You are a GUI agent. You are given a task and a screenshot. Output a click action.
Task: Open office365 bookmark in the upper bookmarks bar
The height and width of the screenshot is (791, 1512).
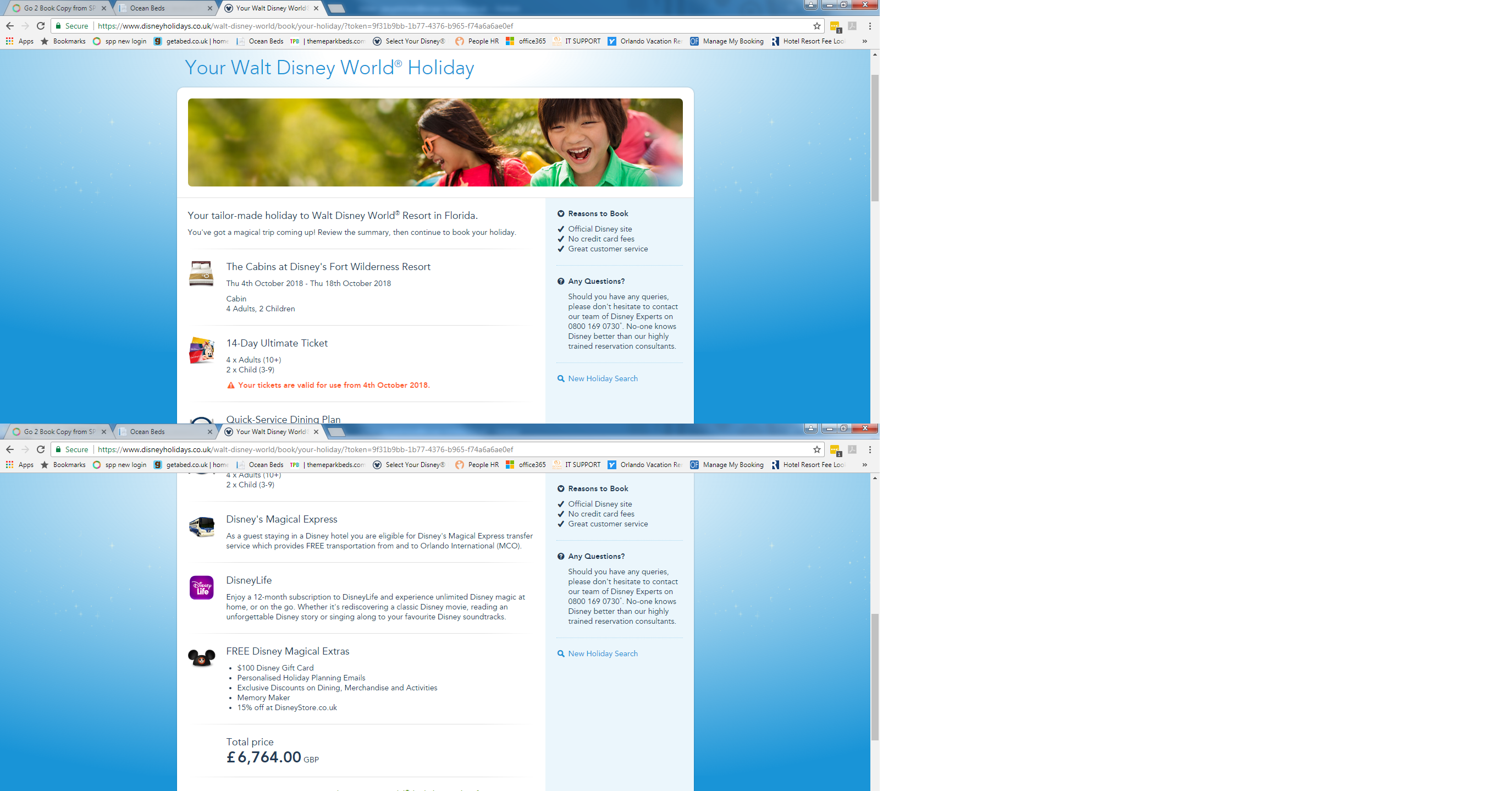point(526,41)
